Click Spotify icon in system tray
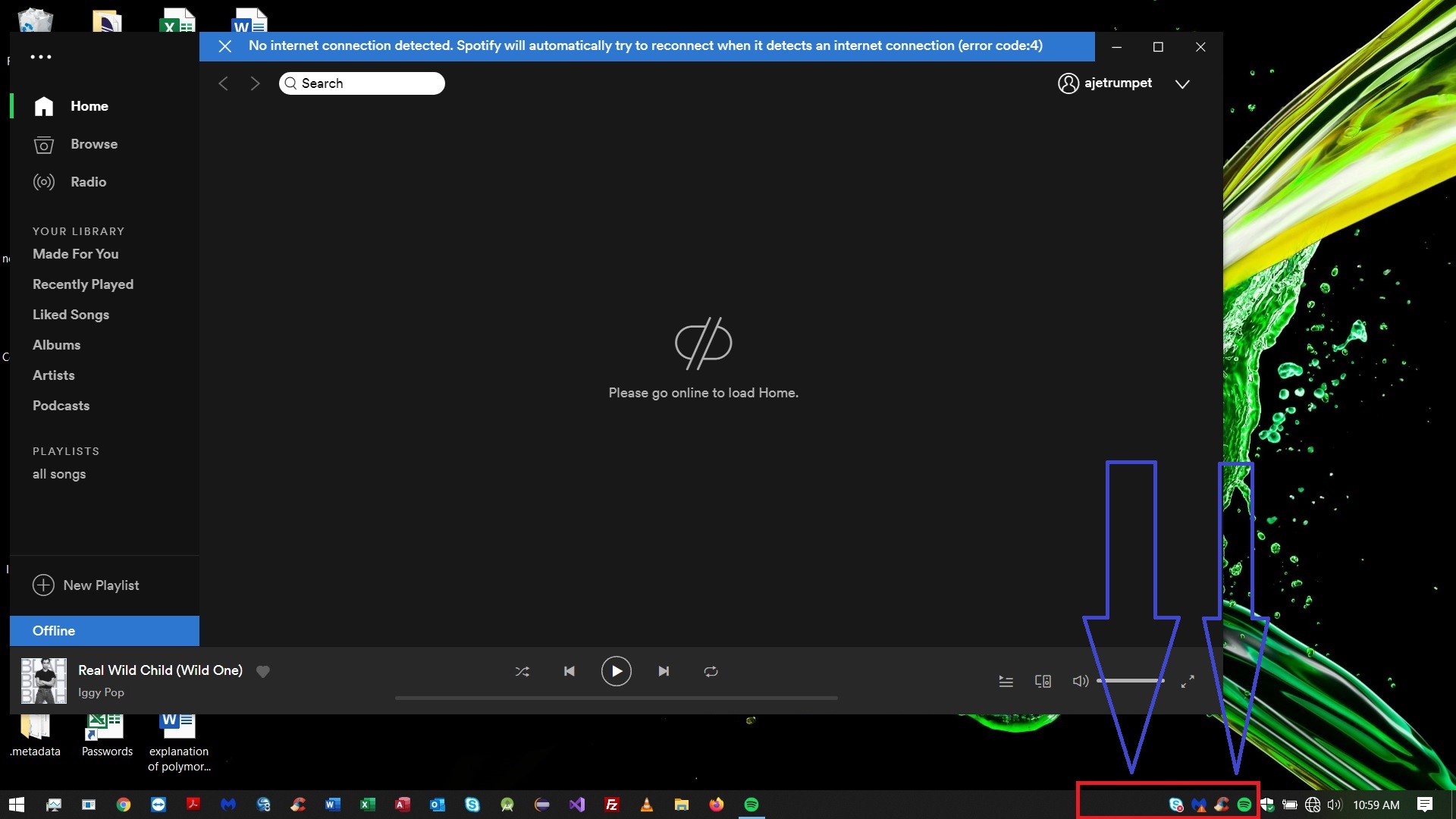Image resolution: width=1456 pixels, height=819 pixels. pyautogui.click(x=1244, y=805)
